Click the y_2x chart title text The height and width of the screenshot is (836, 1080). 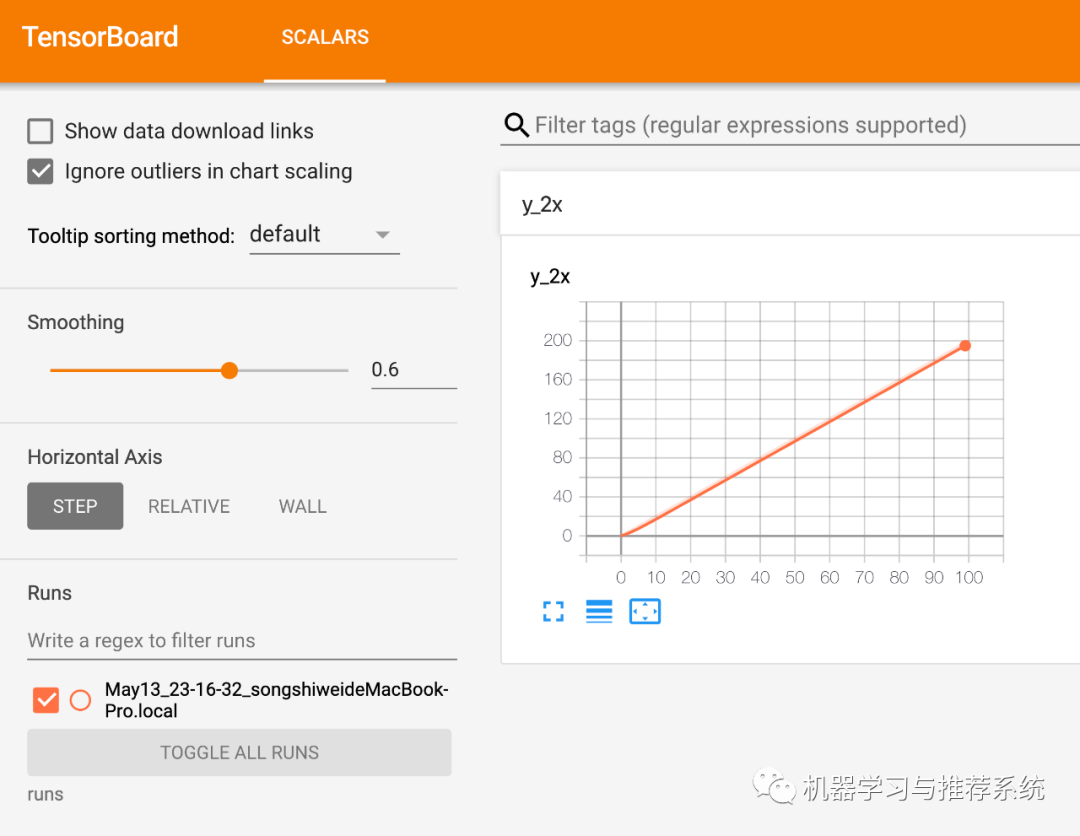(550, 277)
